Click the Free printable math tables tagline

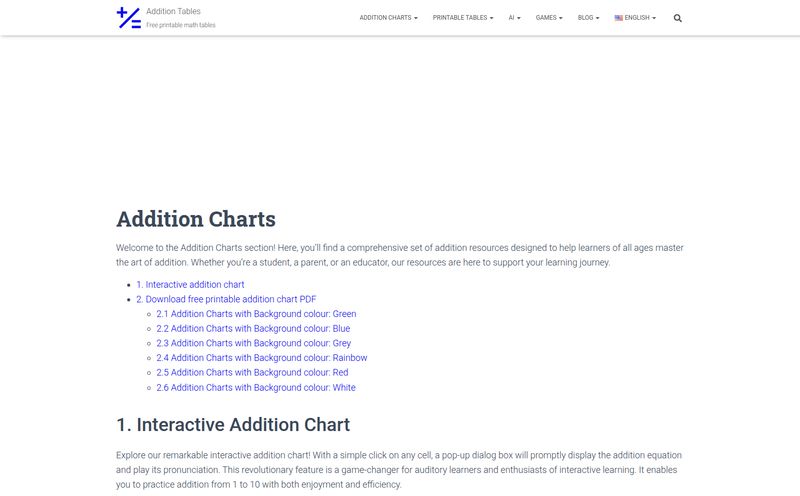pyautogui.click(x=181, y=25)
